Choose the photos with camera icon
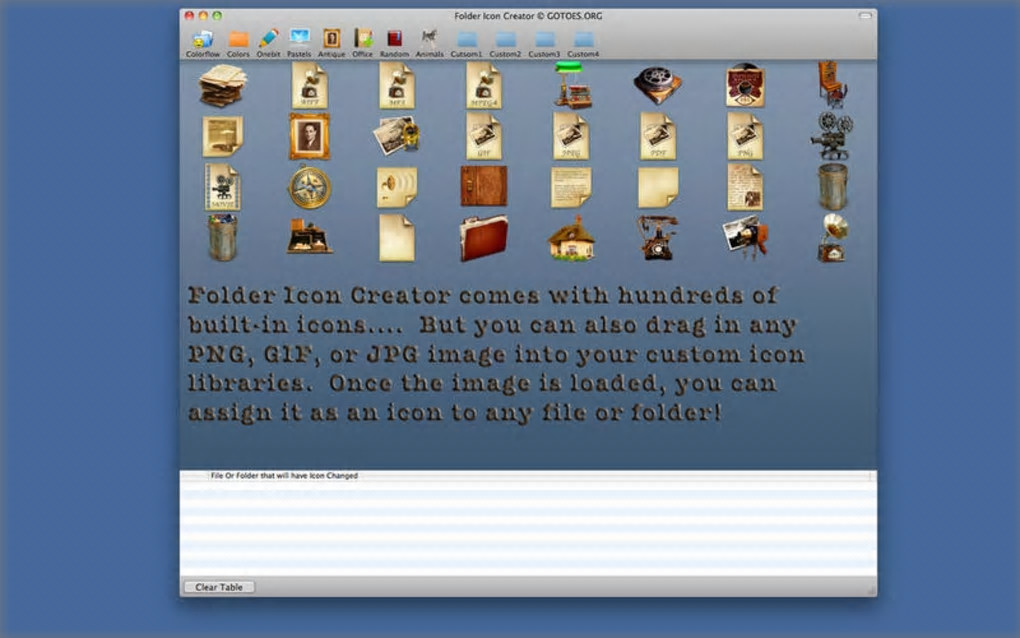The image size is (1020, 638). (x=397, y=135)
